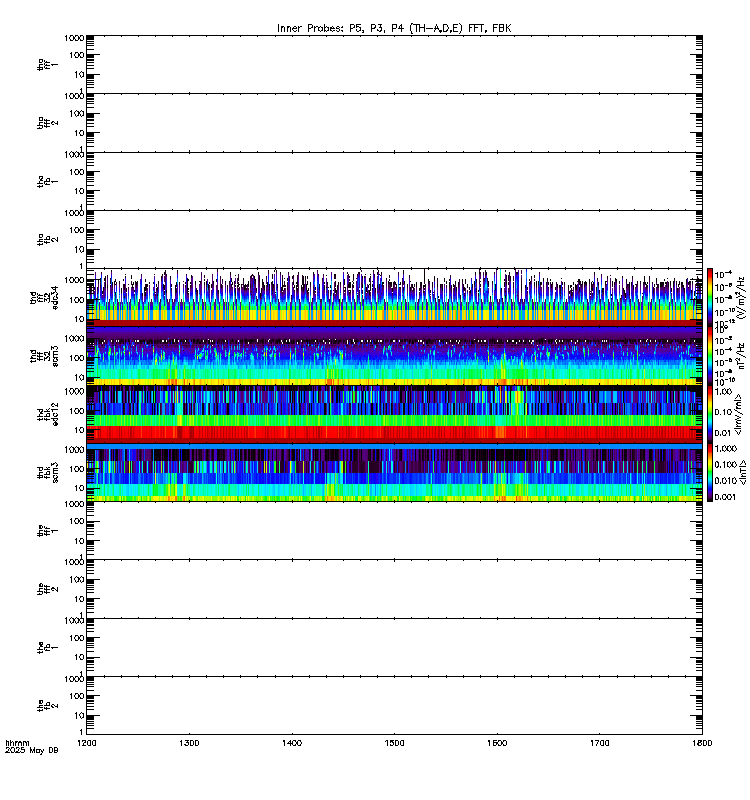Viewport: 750px width, 800px height.
Task: Click the 100 tick label of thd fbk edc12 panel
Action: pyautogui.click(x=77, y=411)
